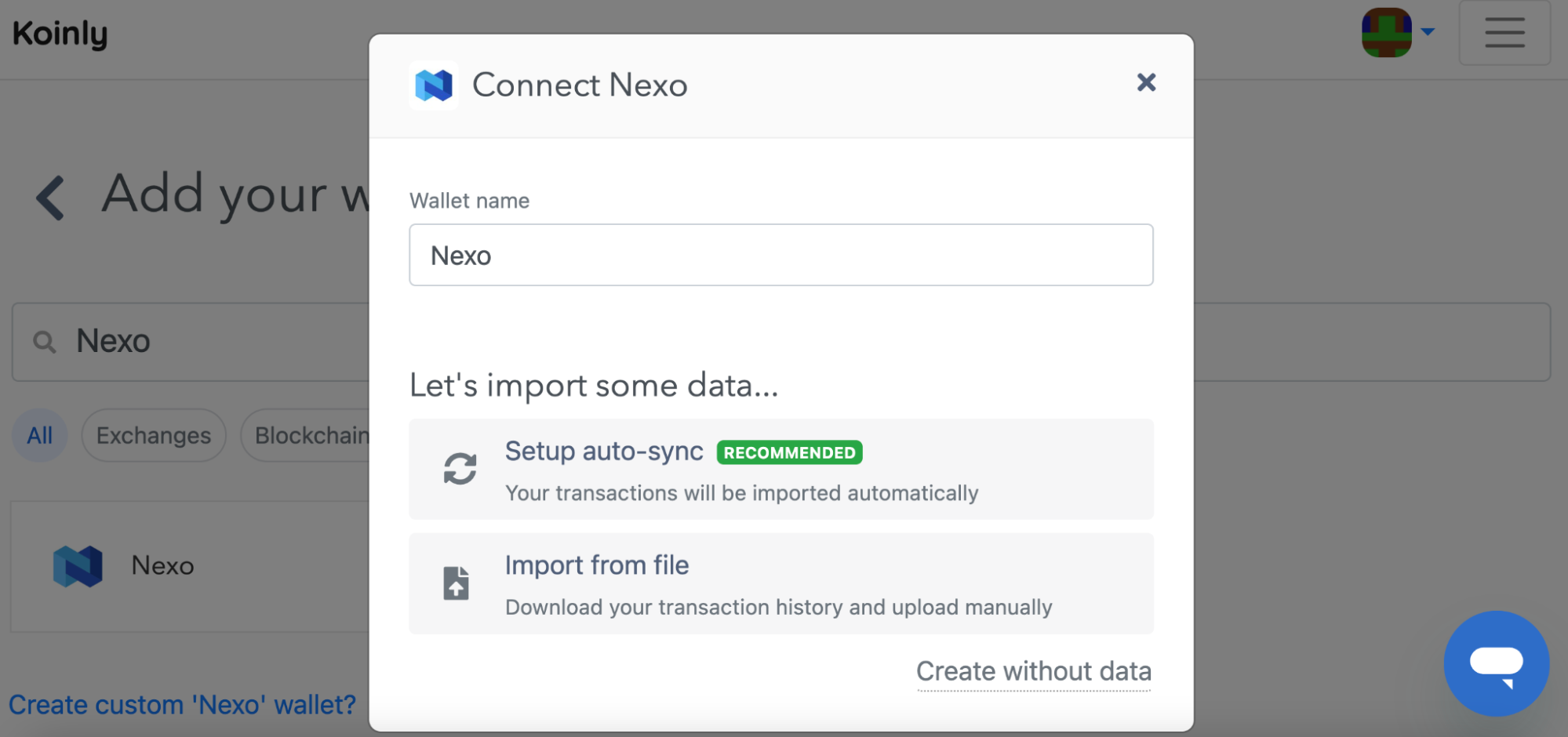Go back with the left chevron
The image size is (1568, 737).
click(x=50, y=197)
